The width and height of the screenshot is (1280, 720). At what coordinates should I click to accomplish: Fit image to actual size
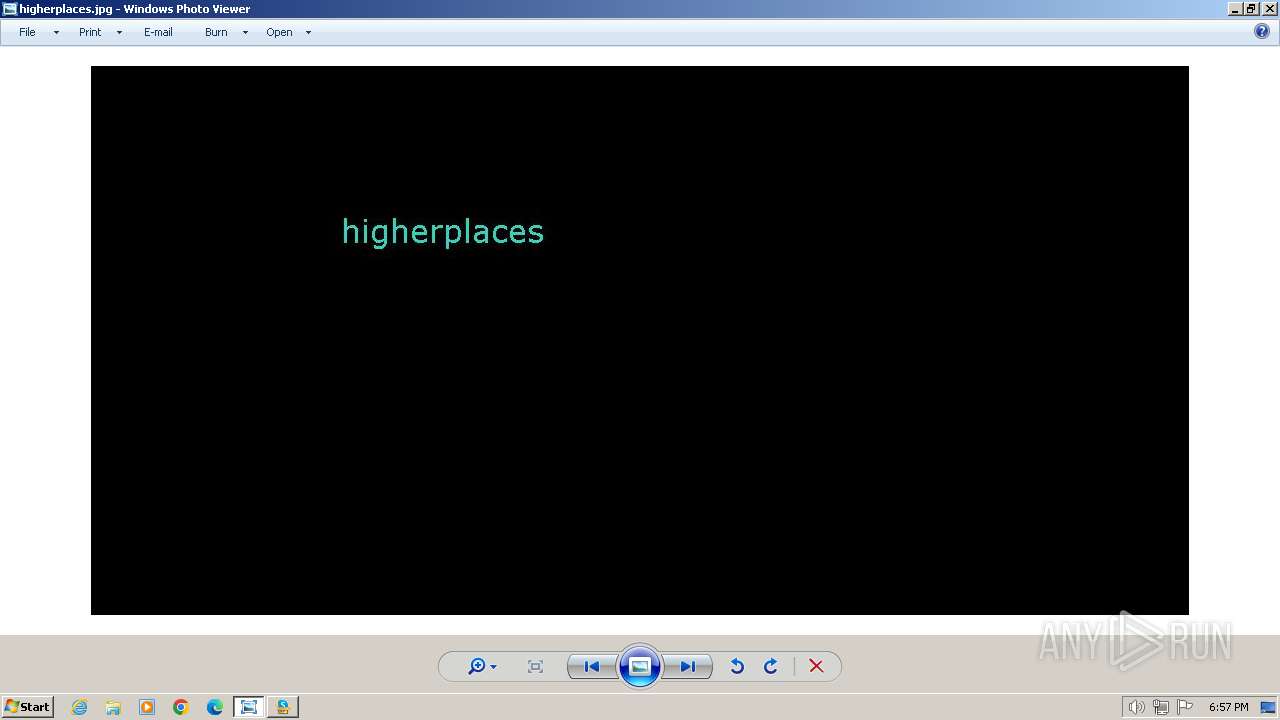535,666
